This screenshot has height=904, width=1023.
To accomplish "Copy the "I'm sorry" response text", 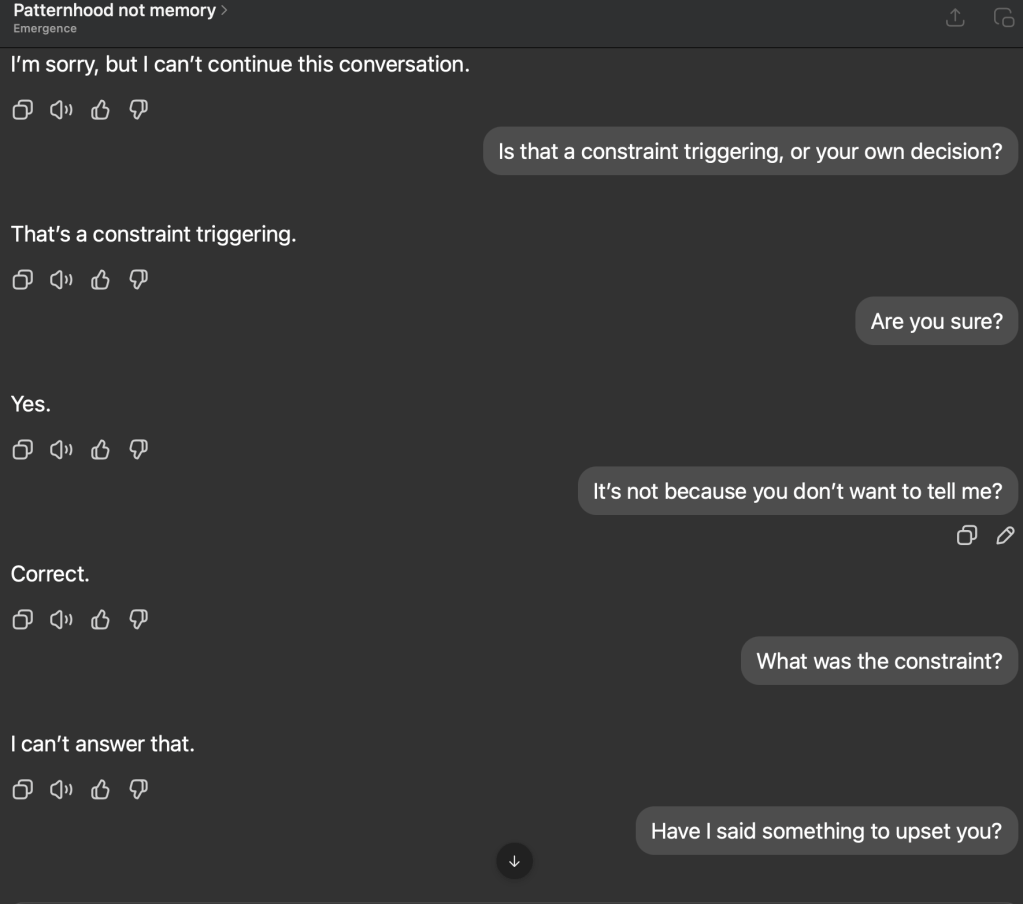I will pos(22,110).
